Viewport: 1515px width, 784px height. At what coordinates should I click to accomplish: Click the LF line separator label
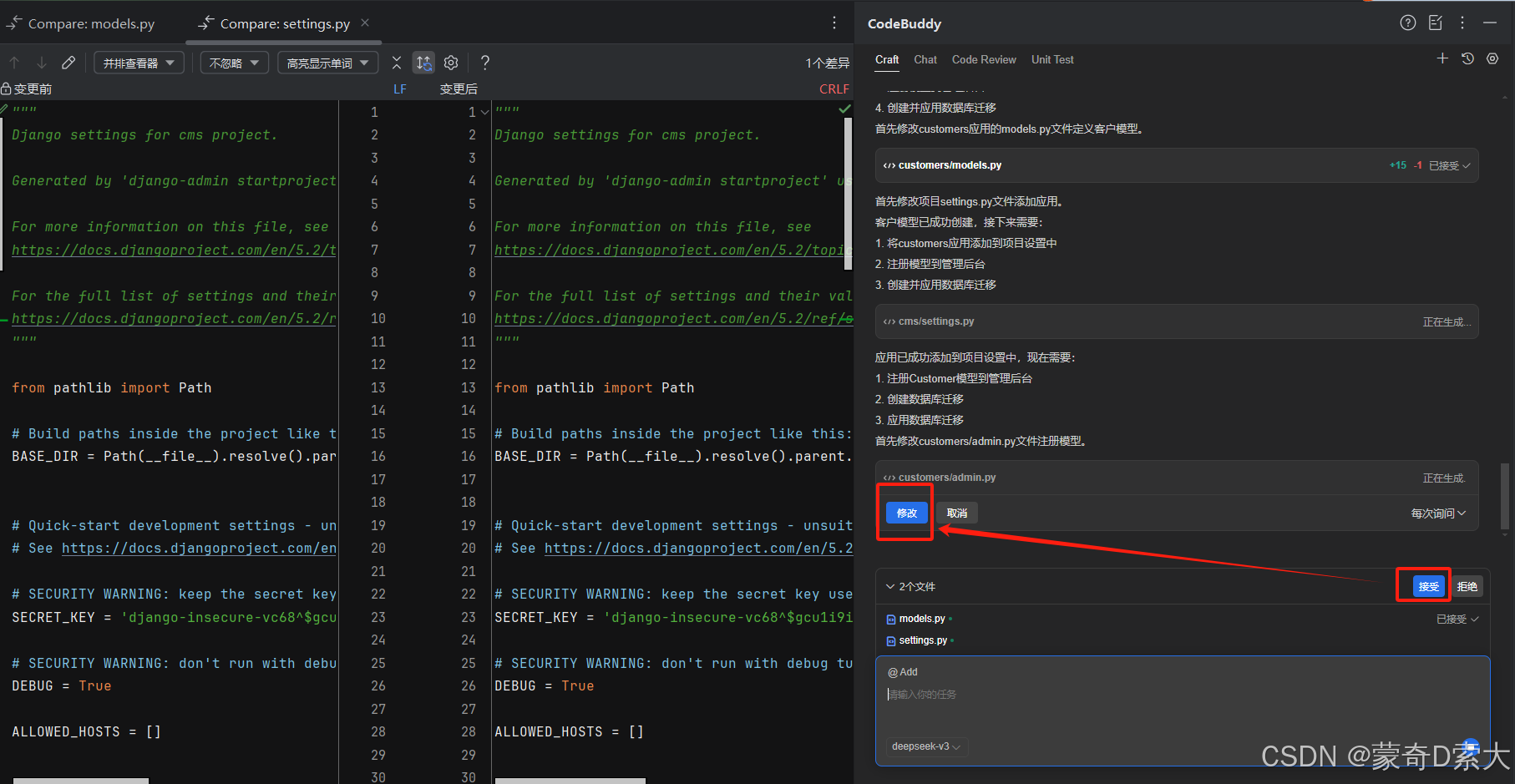400,89
